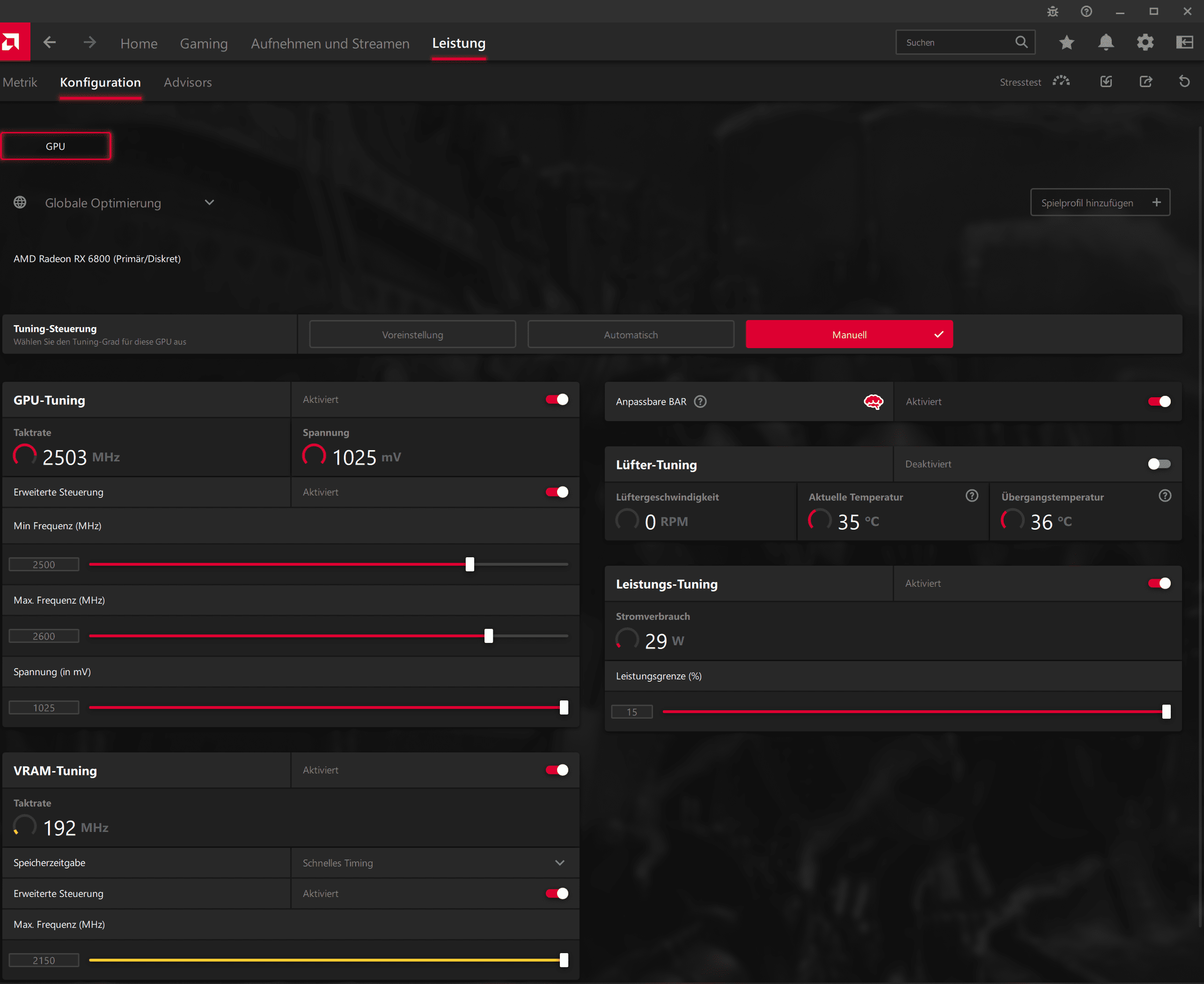This screenshot has width=1204, height=984.
Task: Click the Max. Frequenz GPU slider handle
Action: click(488, 636)
